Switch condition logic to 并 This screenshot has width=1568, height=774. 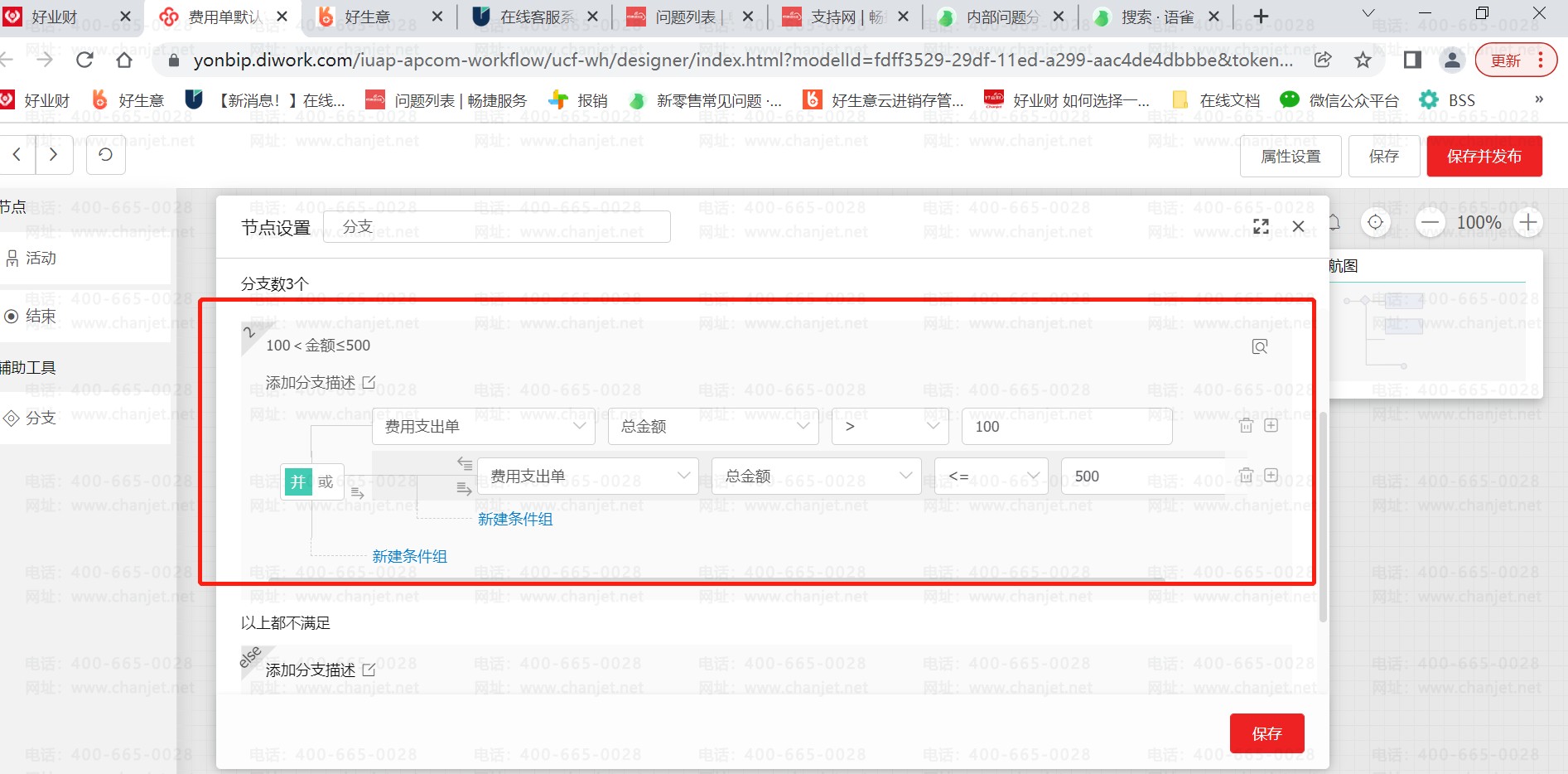(298, 481)
